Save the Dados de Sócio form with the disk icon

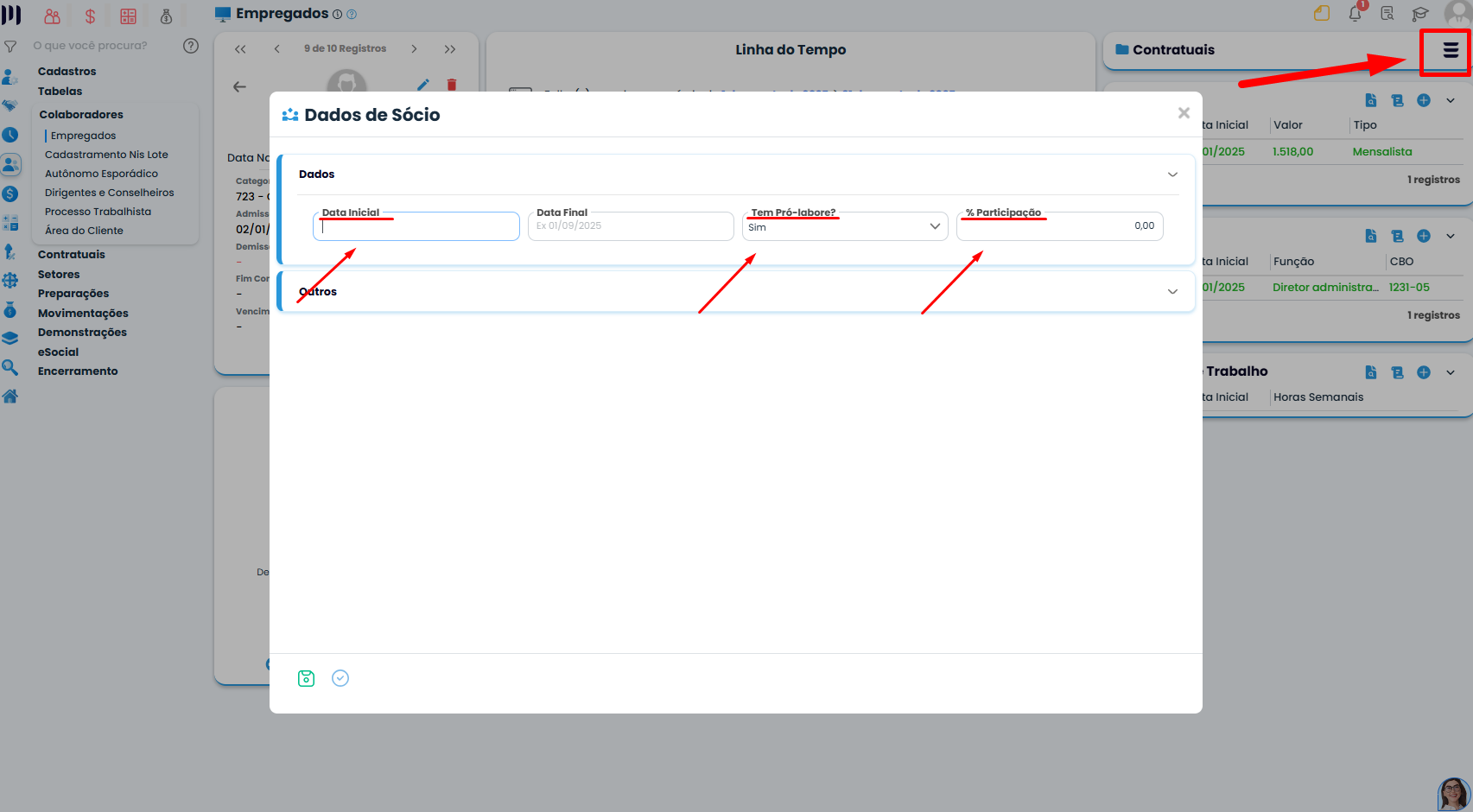pos(306,678)
